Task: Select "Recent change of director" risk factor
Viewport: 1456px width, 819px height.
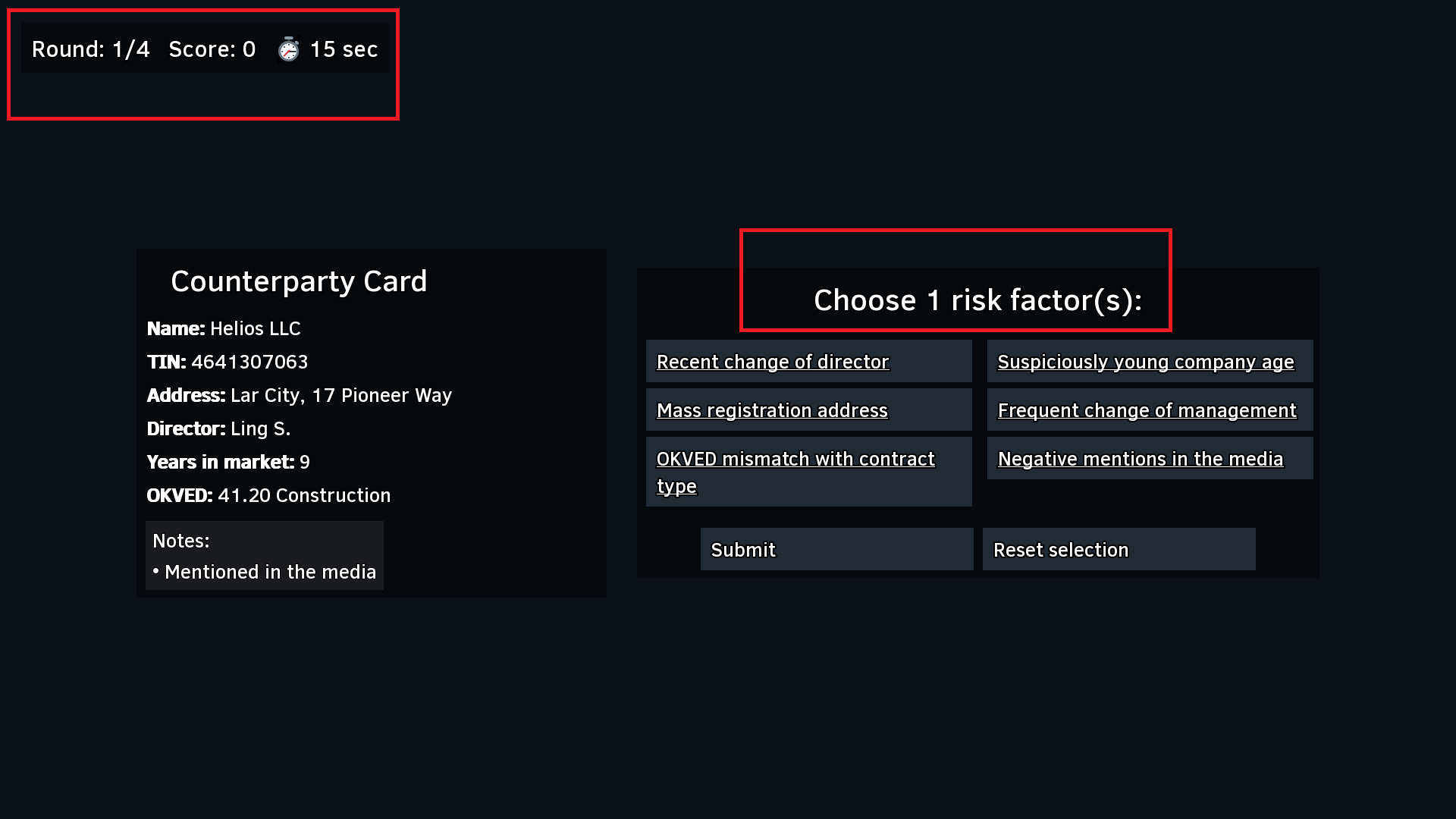Action: click(x=772, y=362)
